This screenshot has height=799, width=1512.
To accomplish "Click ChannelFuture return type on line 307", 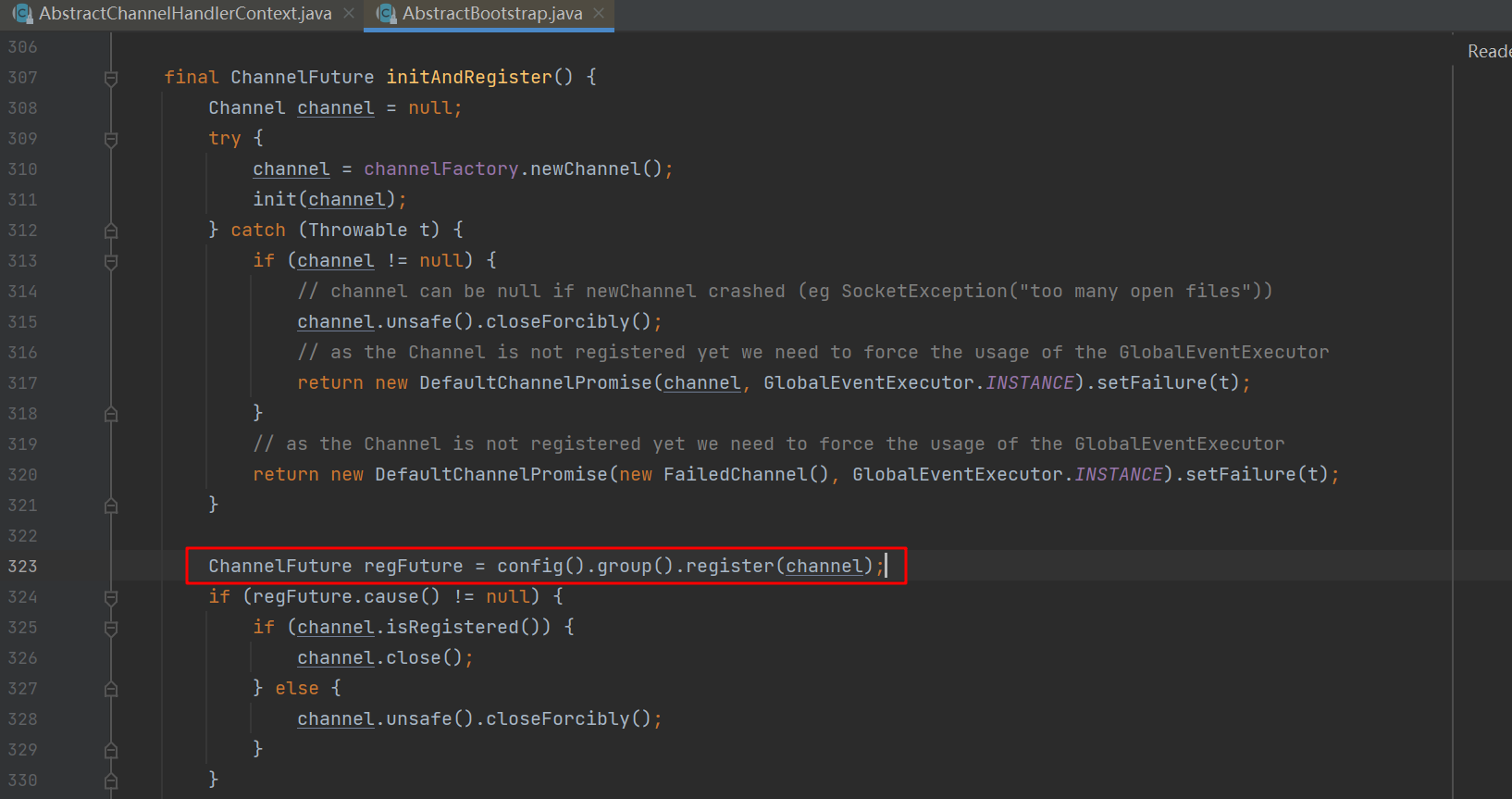I will pyautogui.click(x=303, y=78).
